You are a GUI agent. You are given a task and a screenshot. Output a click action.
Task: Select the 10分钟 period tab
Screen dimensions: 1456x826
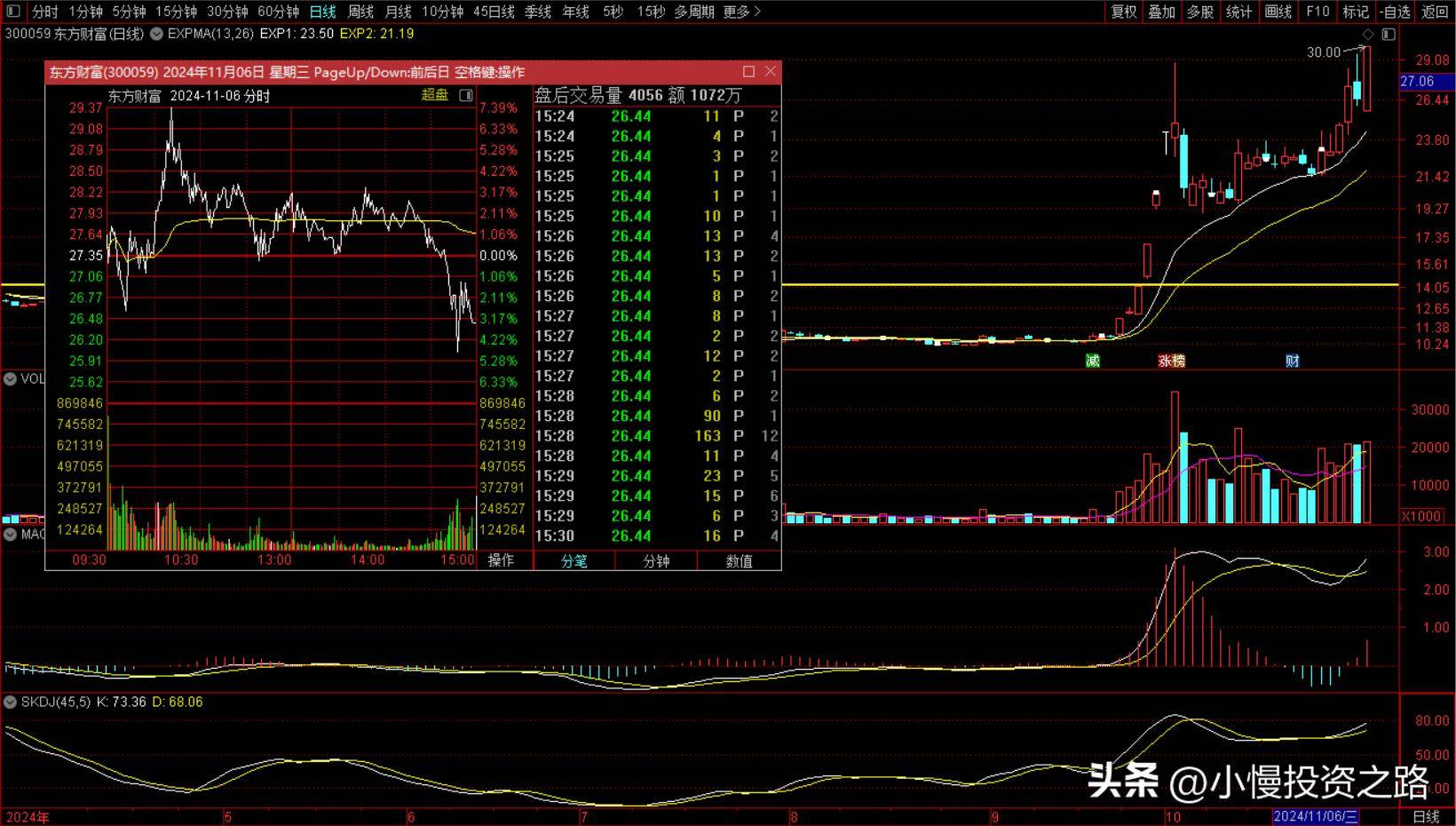[x=442, y=12]
